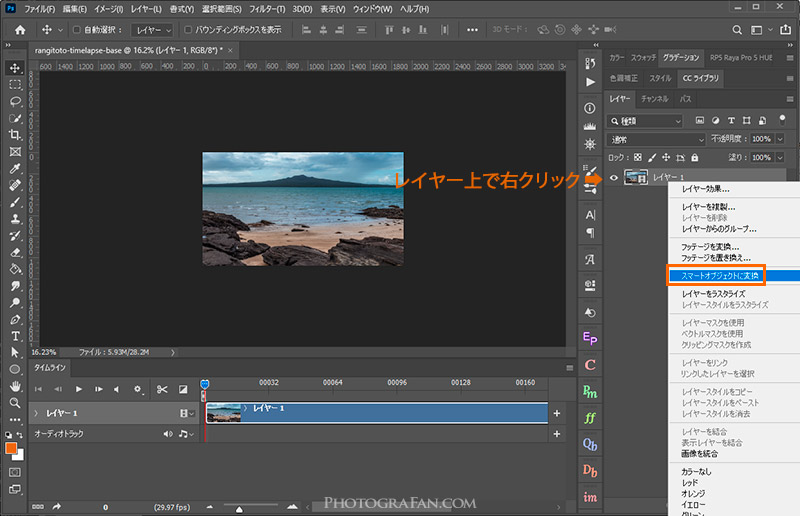
Task: Open the 通常 blend mode dropdown
Action: click(x=656, y=139)
